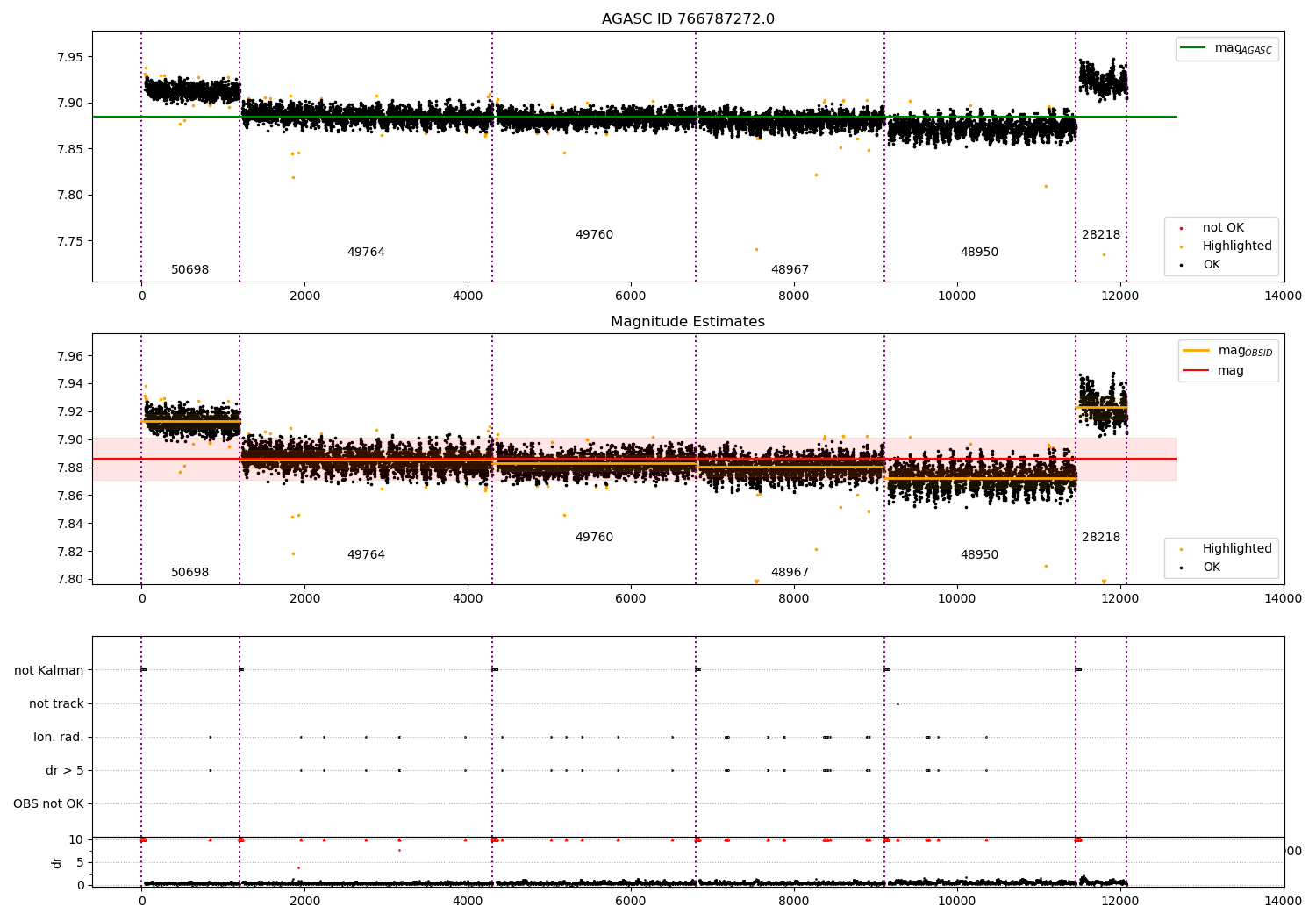The height and width of the screenshot is (921, 1316).
Task: Click the 5 tick on the dr axis
Action: click(81, 863)
